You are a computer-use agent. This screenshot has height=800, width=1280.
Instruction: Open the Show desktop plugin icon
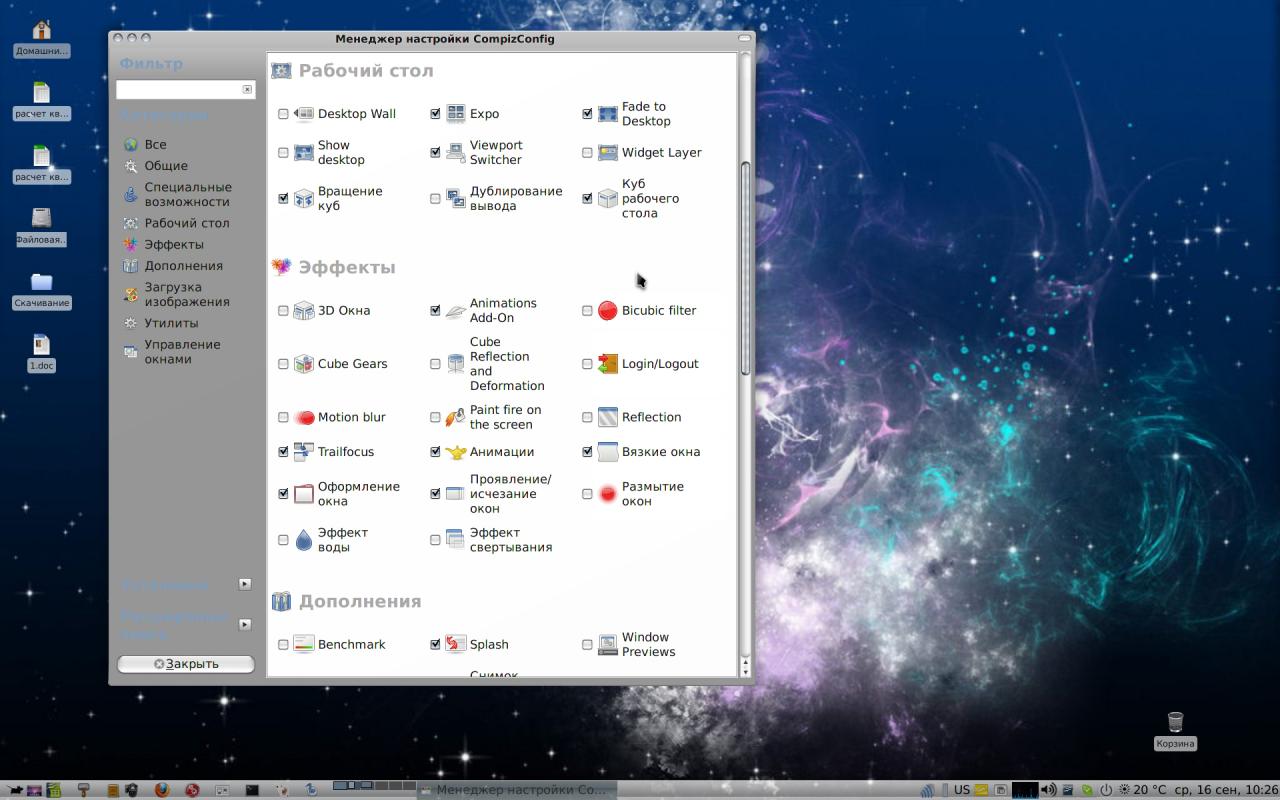point(304,153)
